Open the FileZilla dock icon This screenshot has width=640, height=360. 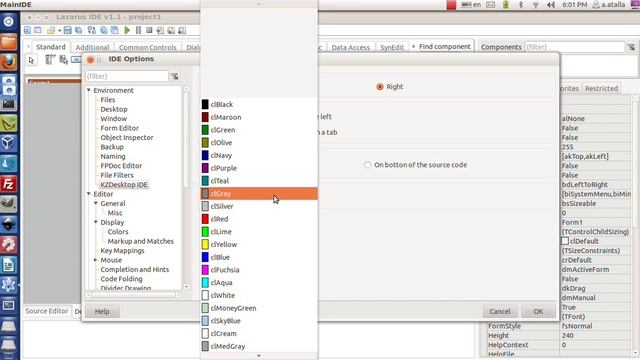pos(9,184)
